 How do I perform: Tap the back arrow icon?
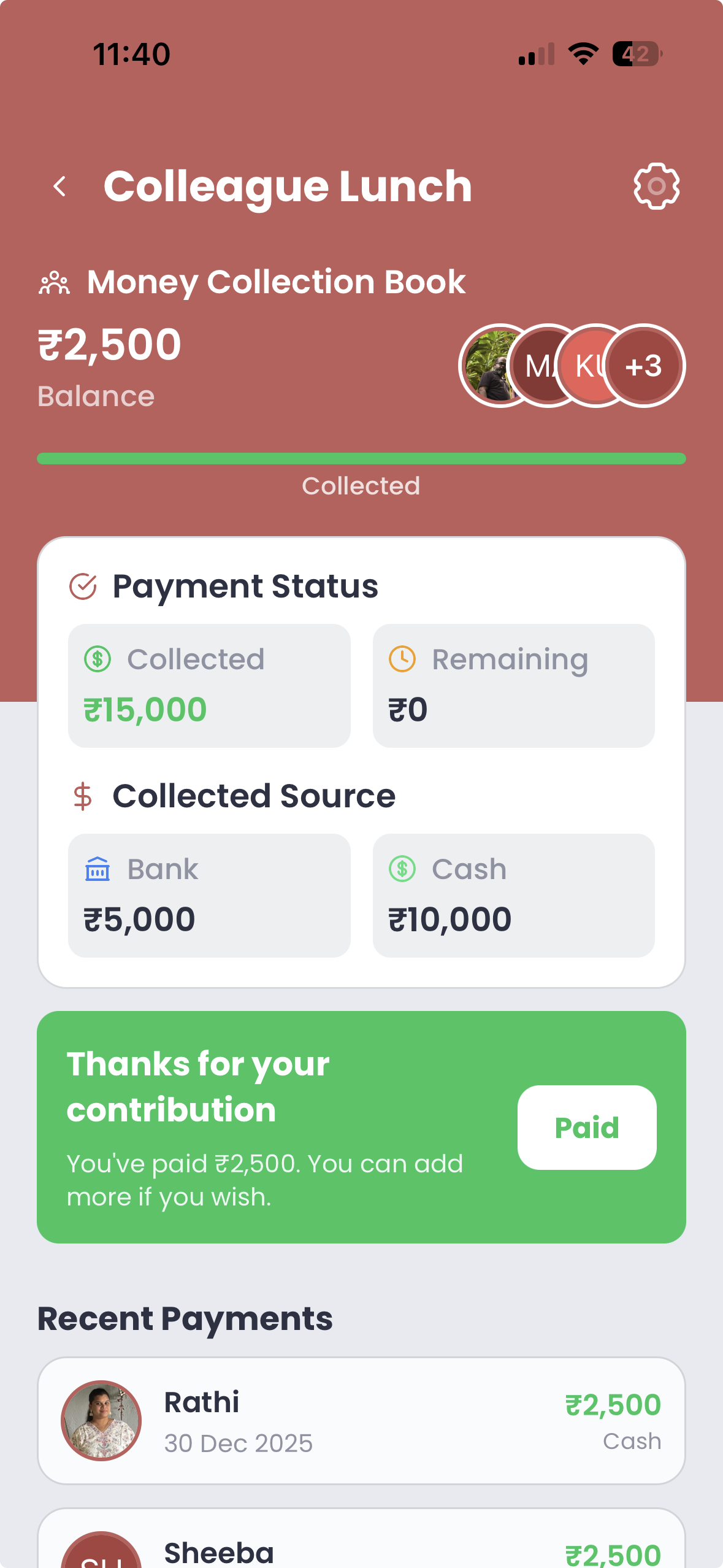coord(59,186)
